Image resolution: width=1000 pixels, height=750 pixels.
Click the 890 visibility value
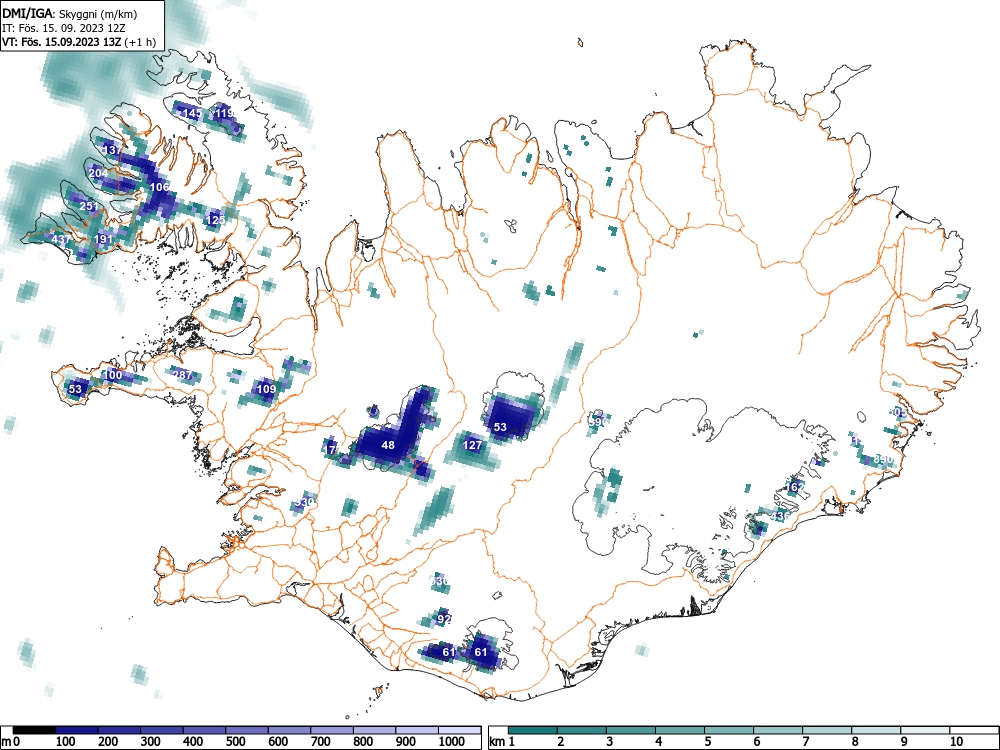pyautogui.click(x=884, y=459)
